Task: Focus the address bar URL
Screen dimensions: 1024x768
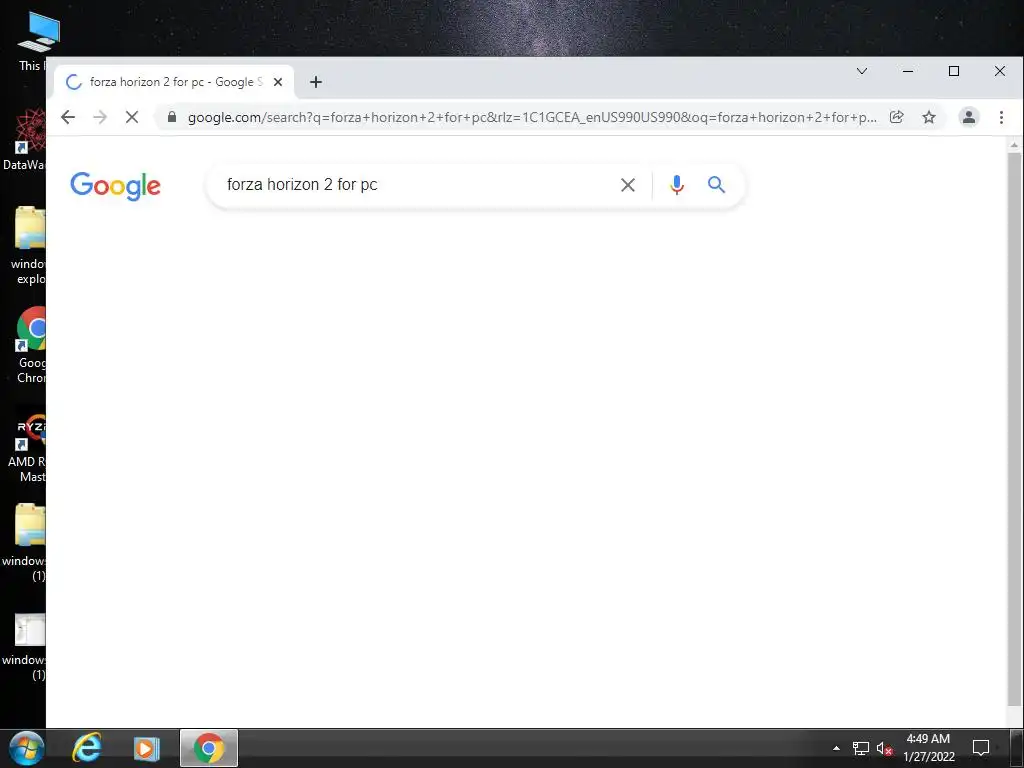Action: coord(532,118)
